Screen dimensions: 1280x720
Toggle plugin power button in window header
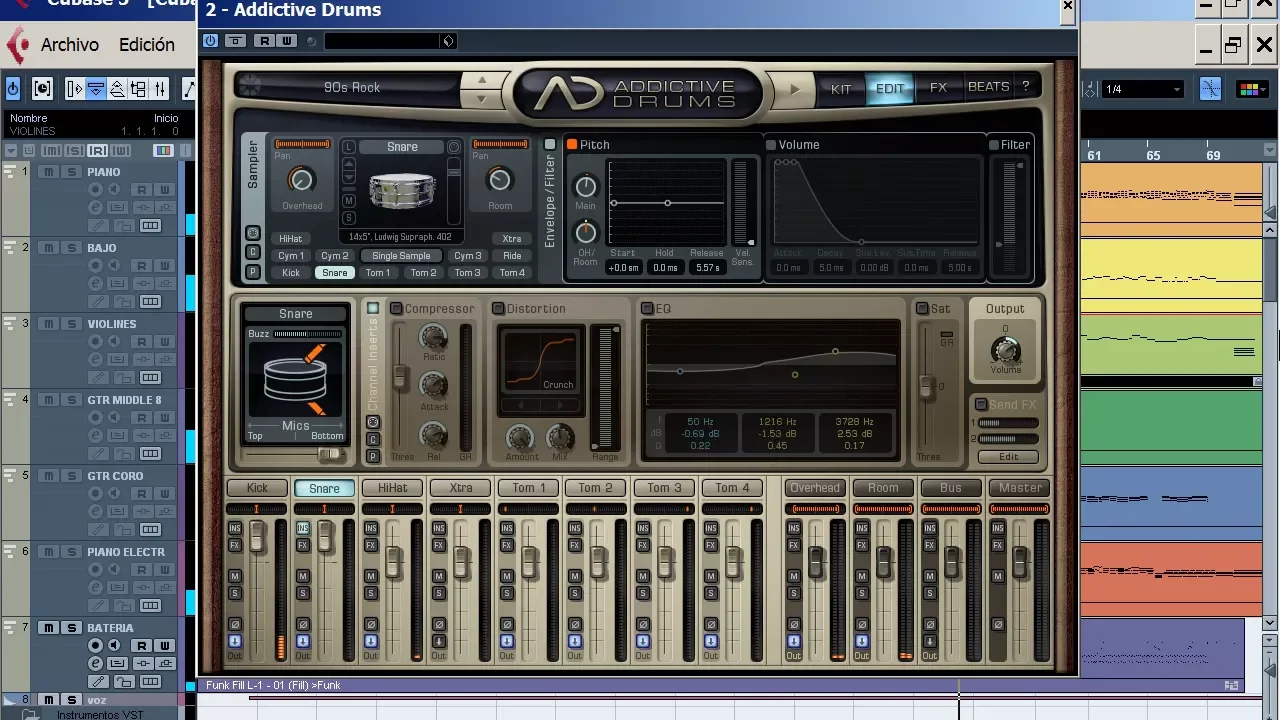point(210,41)
